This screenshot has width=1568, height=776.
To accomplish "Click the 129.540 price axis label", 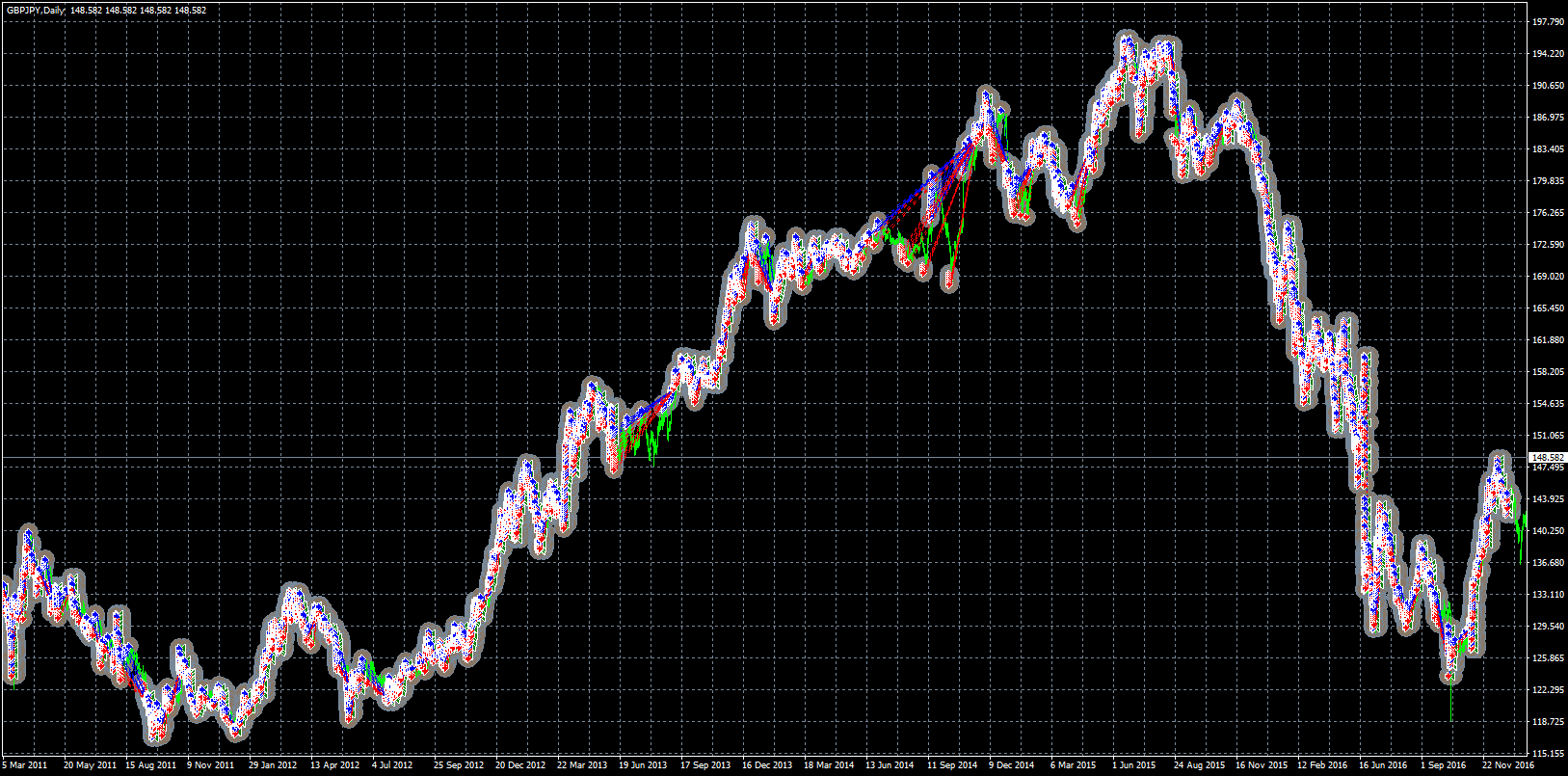I will 1548,627.
